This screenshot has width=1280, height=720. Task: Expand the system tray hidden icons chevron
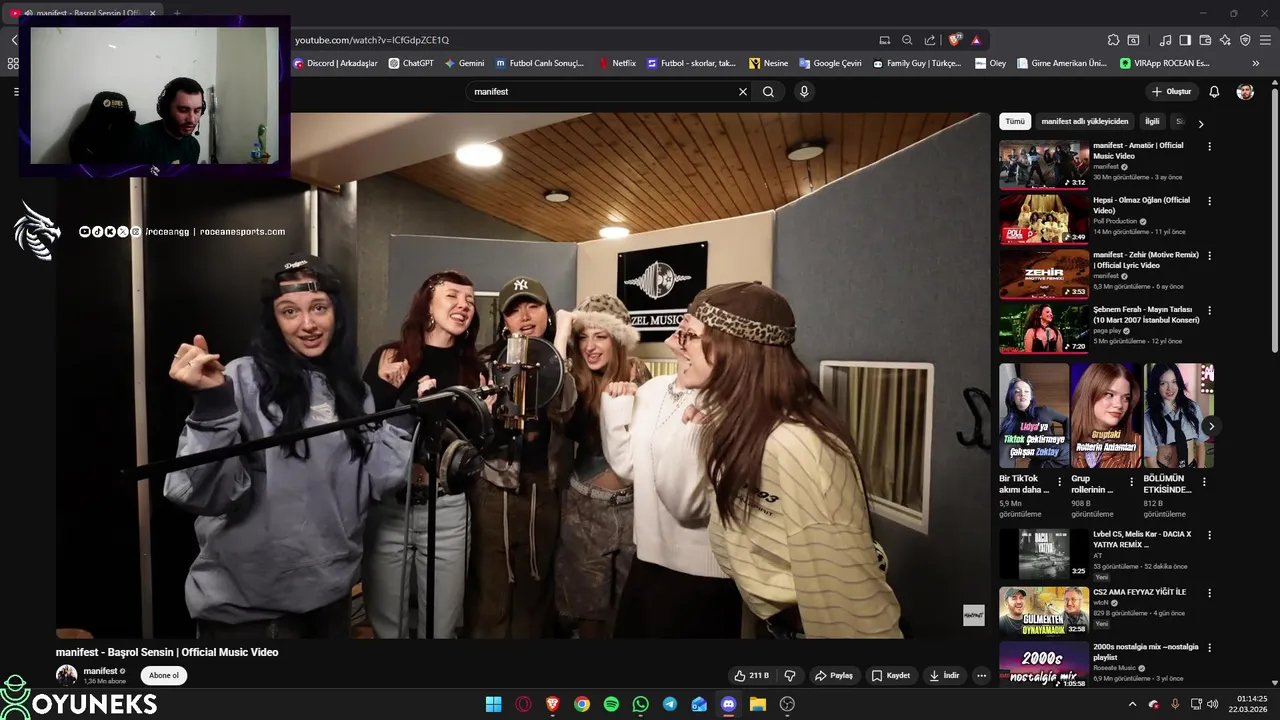tap(1132, 704)
